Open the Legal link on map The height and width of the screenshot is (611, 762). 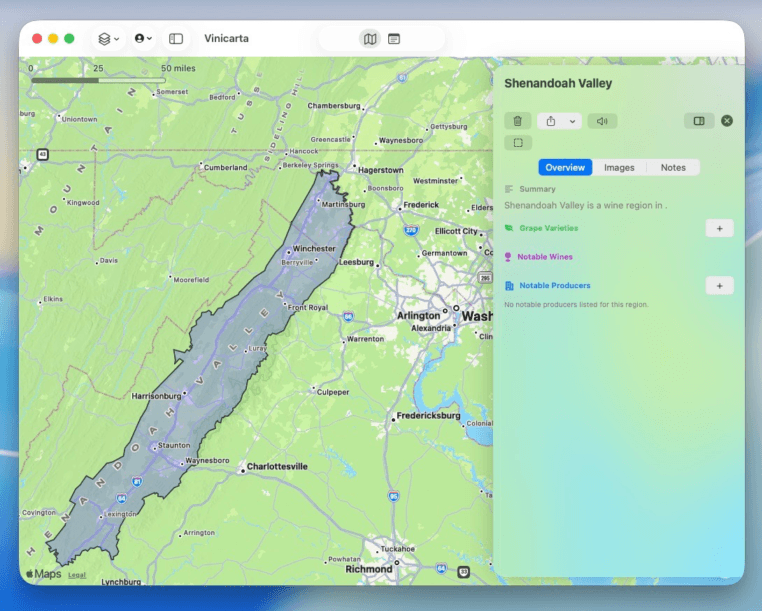[x=77, y=575]
